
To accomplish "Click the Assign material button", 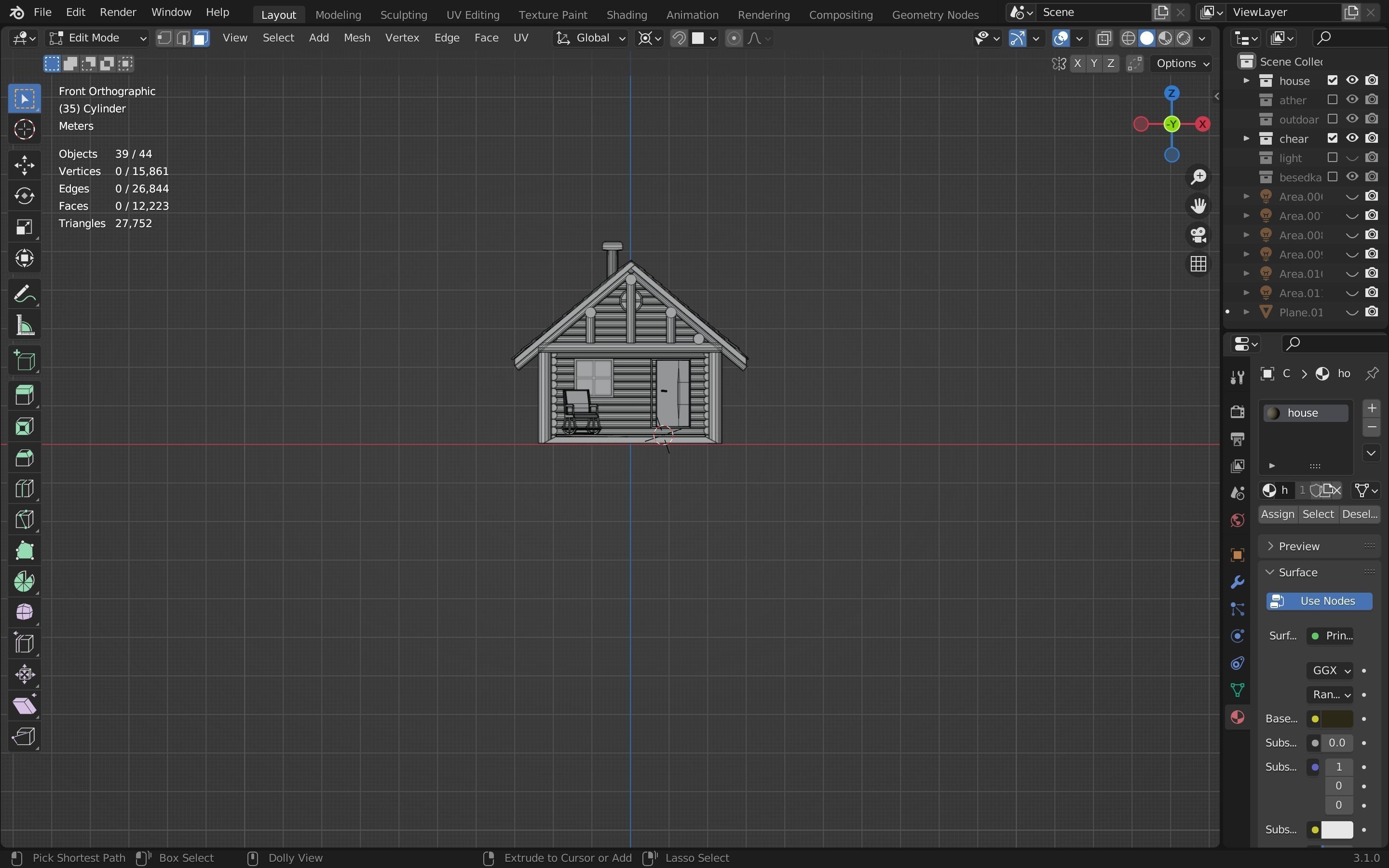I will click(x=1277, y=515).
